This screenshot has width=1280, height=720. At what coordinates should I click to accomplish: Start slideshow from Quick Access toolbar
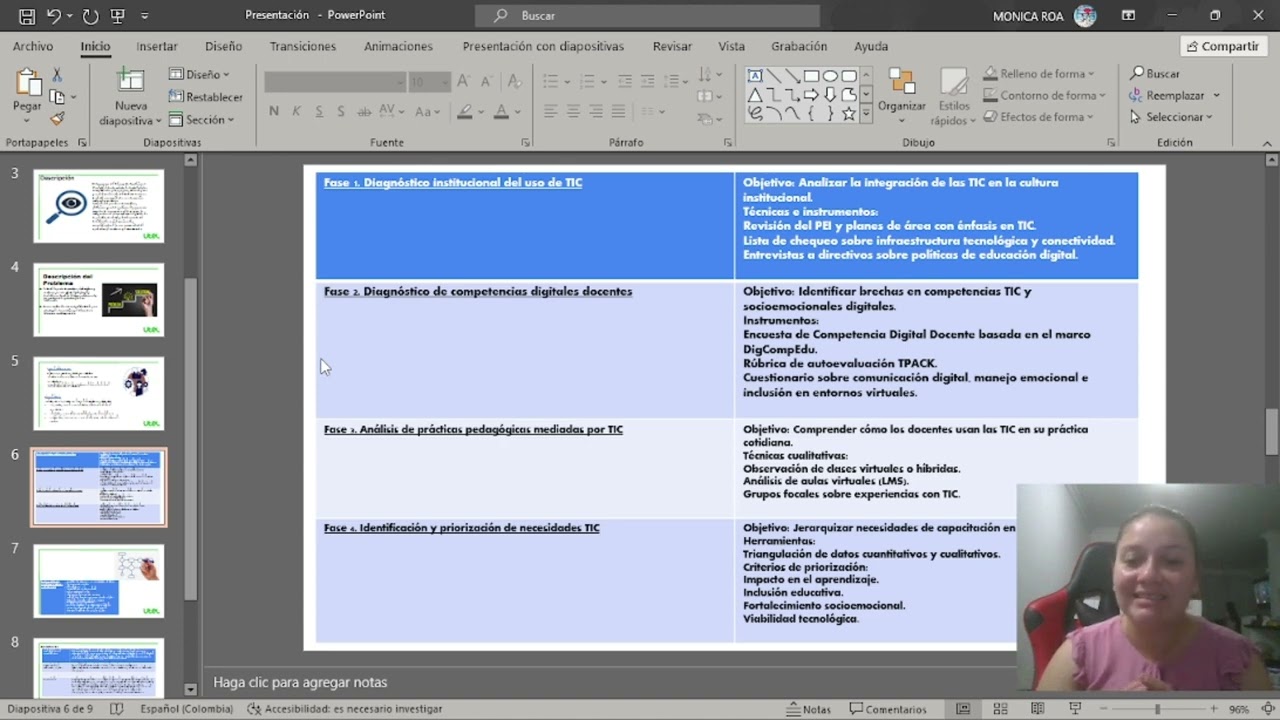point(118,16)
